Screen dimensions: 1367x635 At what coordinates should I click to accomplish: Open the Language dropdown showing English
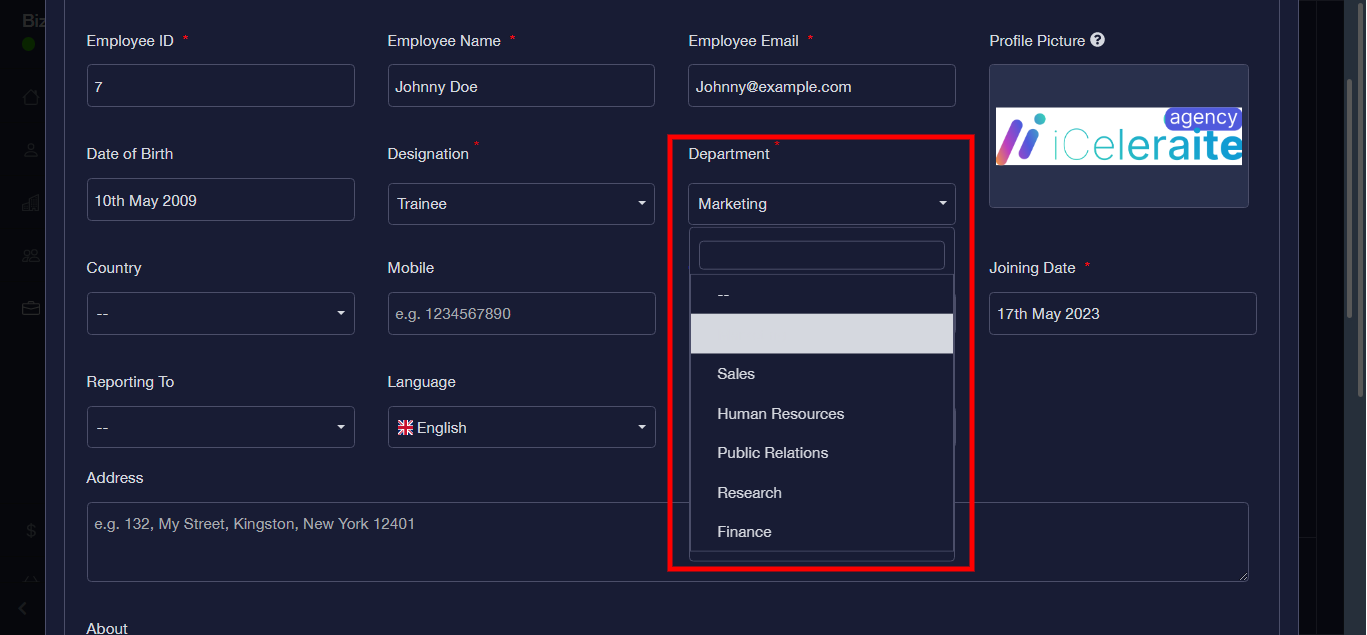click(520, 428)
